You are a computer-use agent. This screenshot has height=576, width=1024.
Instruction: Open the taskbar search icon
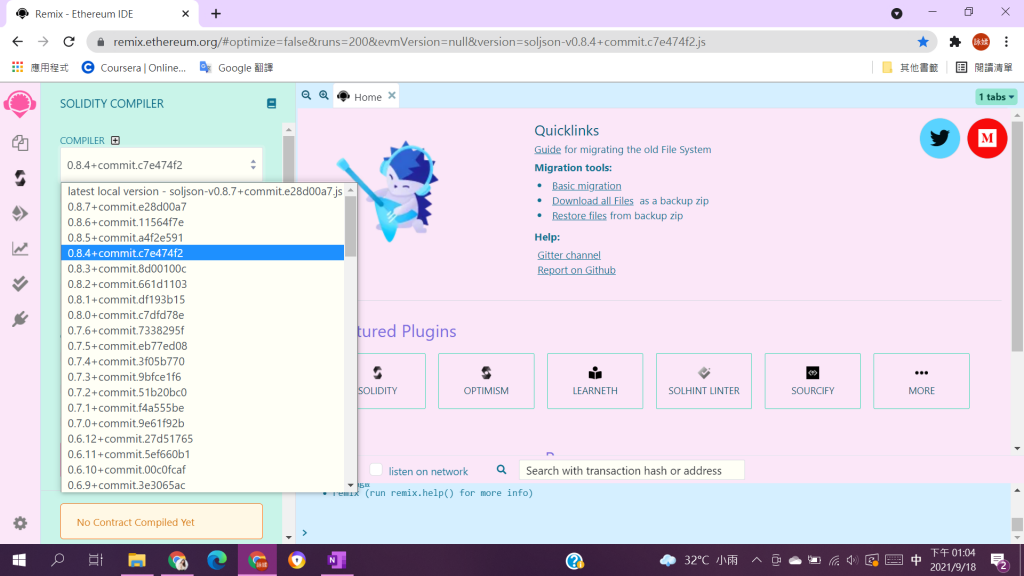(57, 560)
